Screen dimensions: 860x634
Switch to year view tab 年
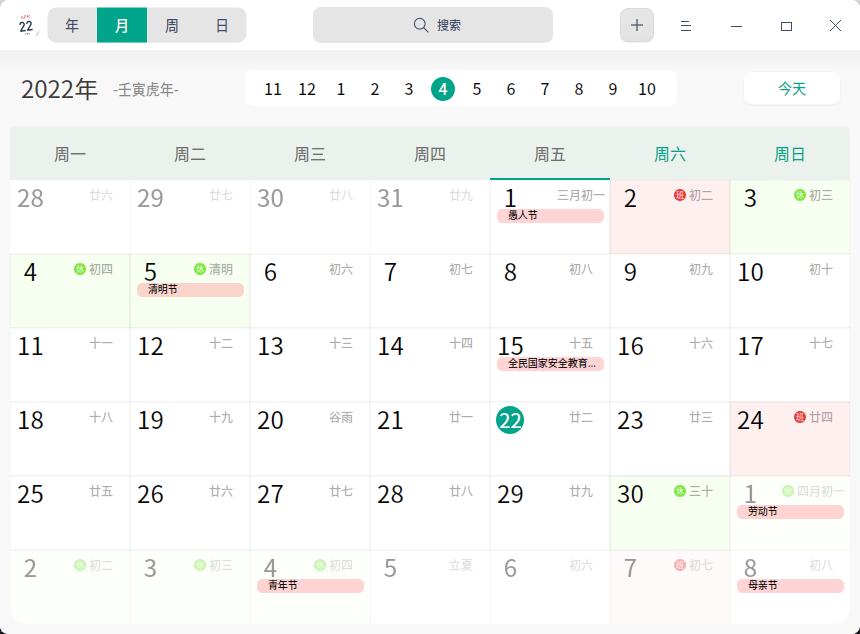[72, 25]
